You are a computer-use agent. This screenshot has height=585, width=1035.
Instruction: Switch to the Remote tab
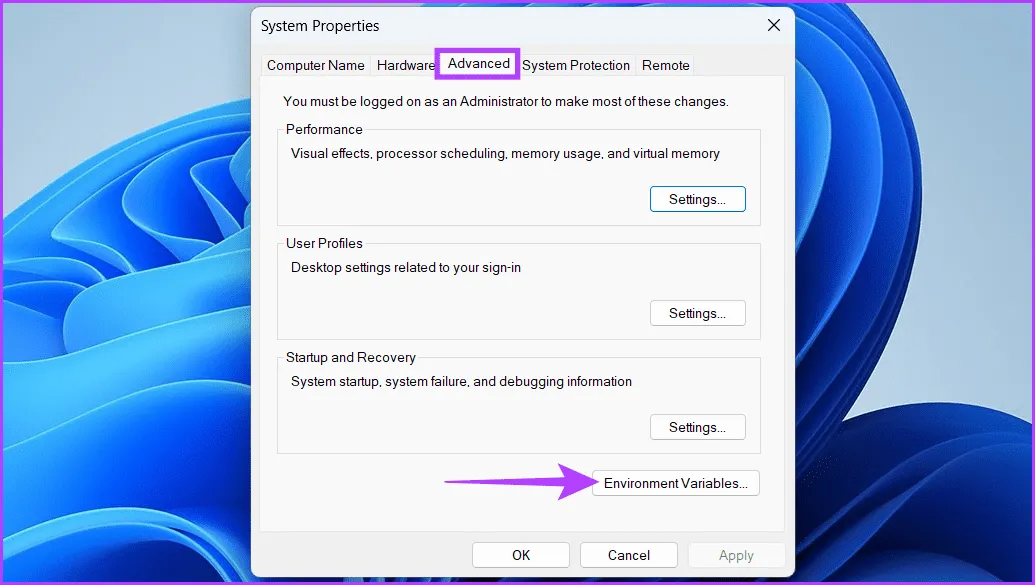(x=665, y=65)
